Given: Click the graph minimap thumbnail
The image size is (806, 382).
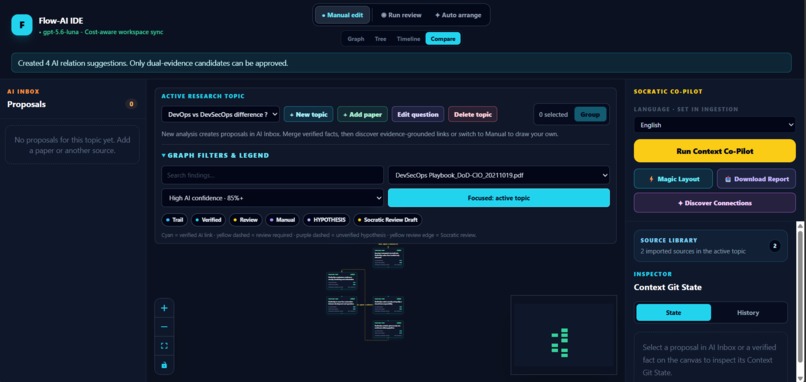Looking at the screenshot, I should click(x=563, y=334).
